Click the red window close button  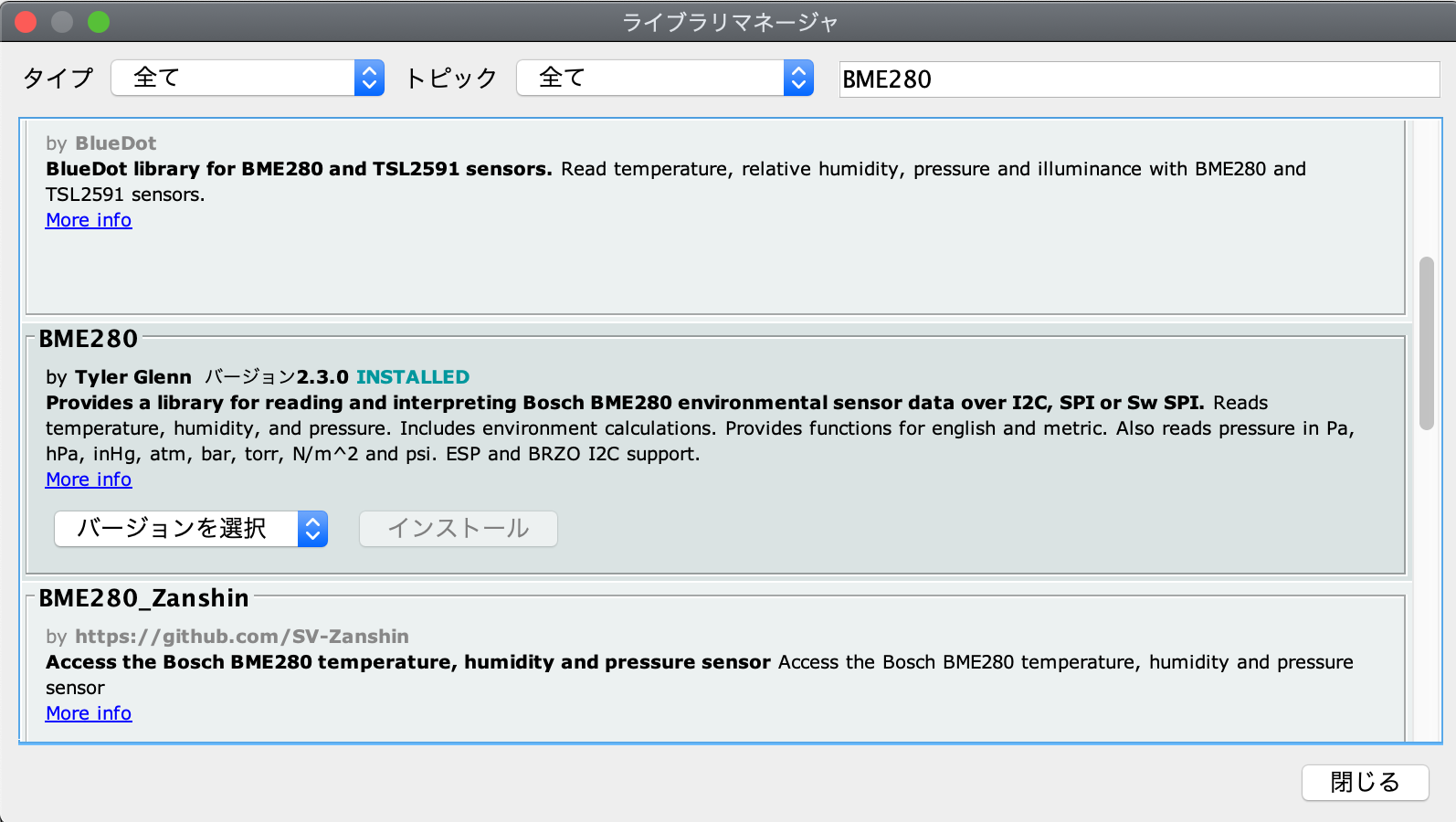coord(26,22)
